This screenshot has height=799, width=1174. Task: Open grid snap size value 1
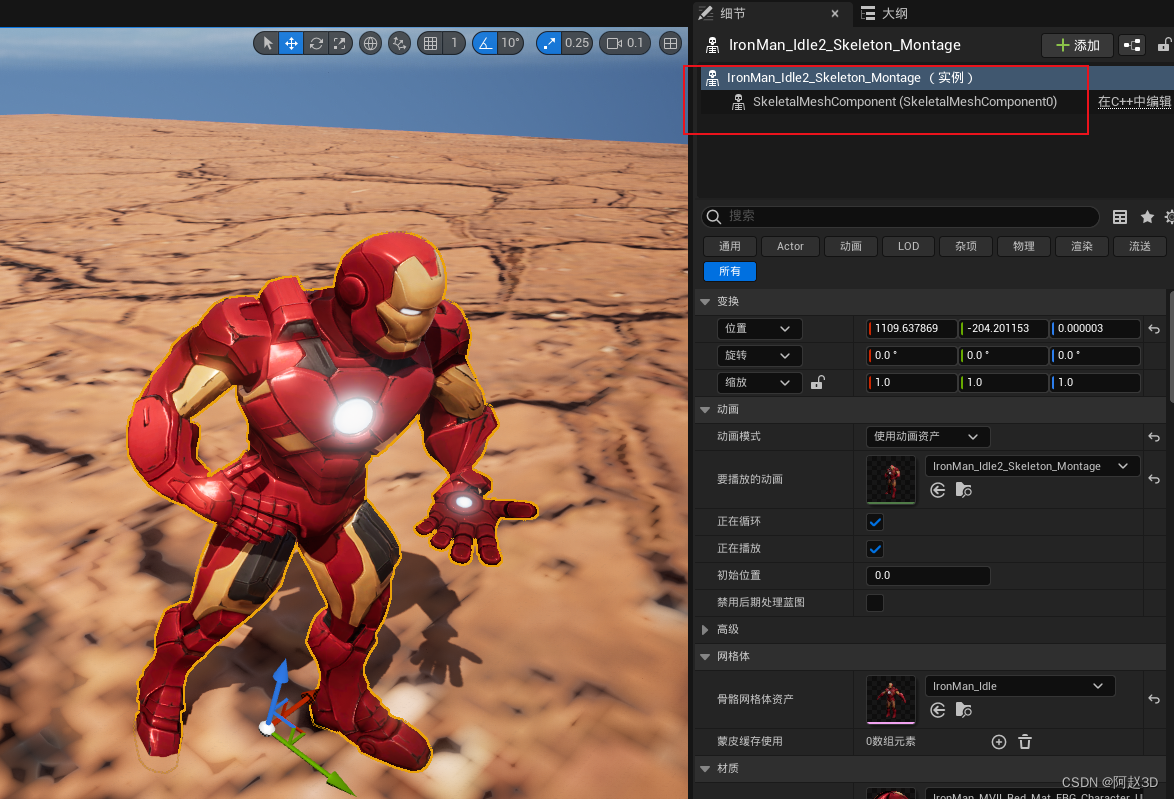coord(454,43)
